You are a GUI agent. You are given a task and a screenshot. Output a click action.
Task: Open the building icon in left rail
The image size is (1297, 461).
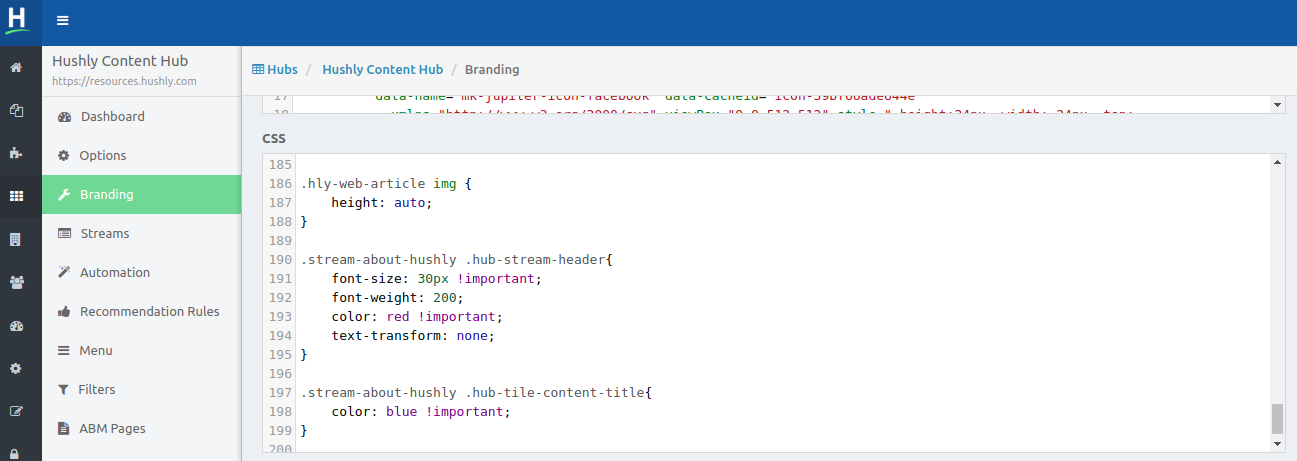(16, 239)
